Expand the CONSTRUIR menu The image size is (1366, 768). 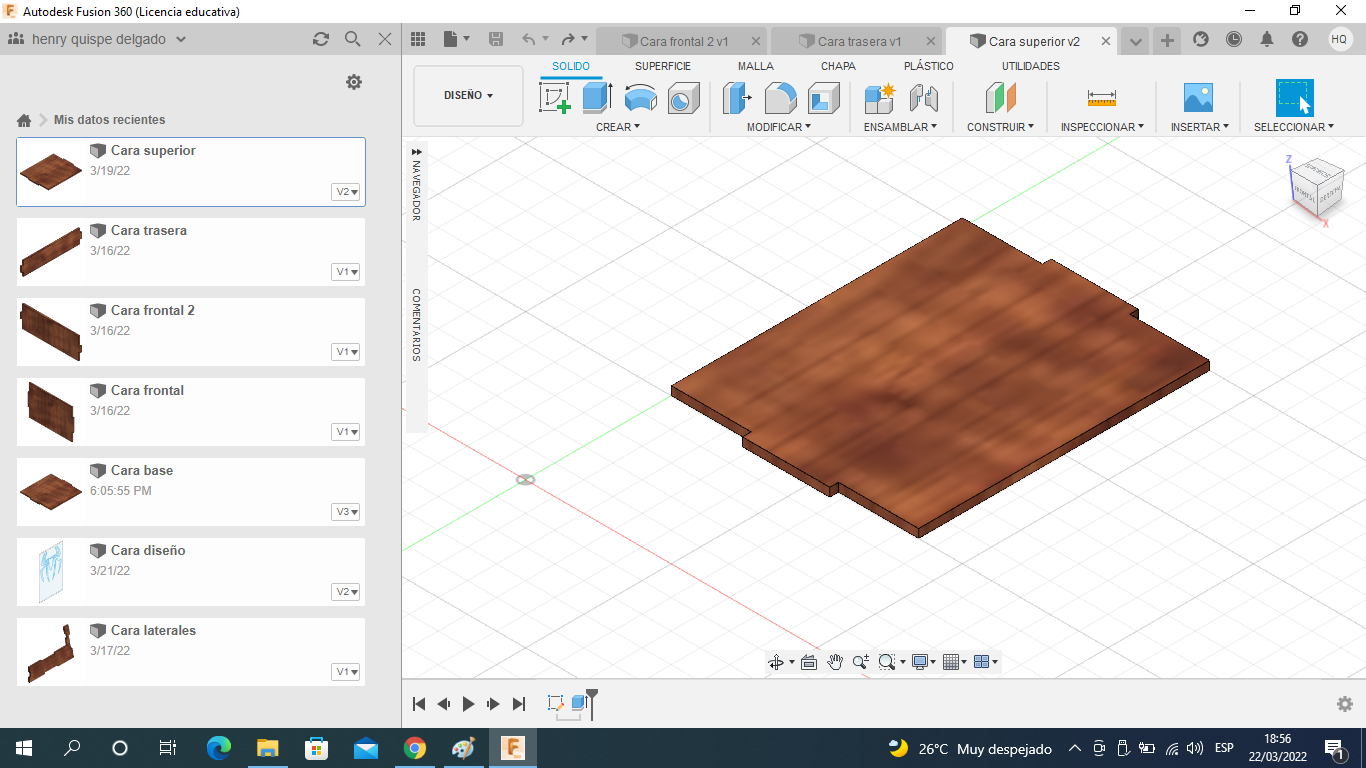1000,127
